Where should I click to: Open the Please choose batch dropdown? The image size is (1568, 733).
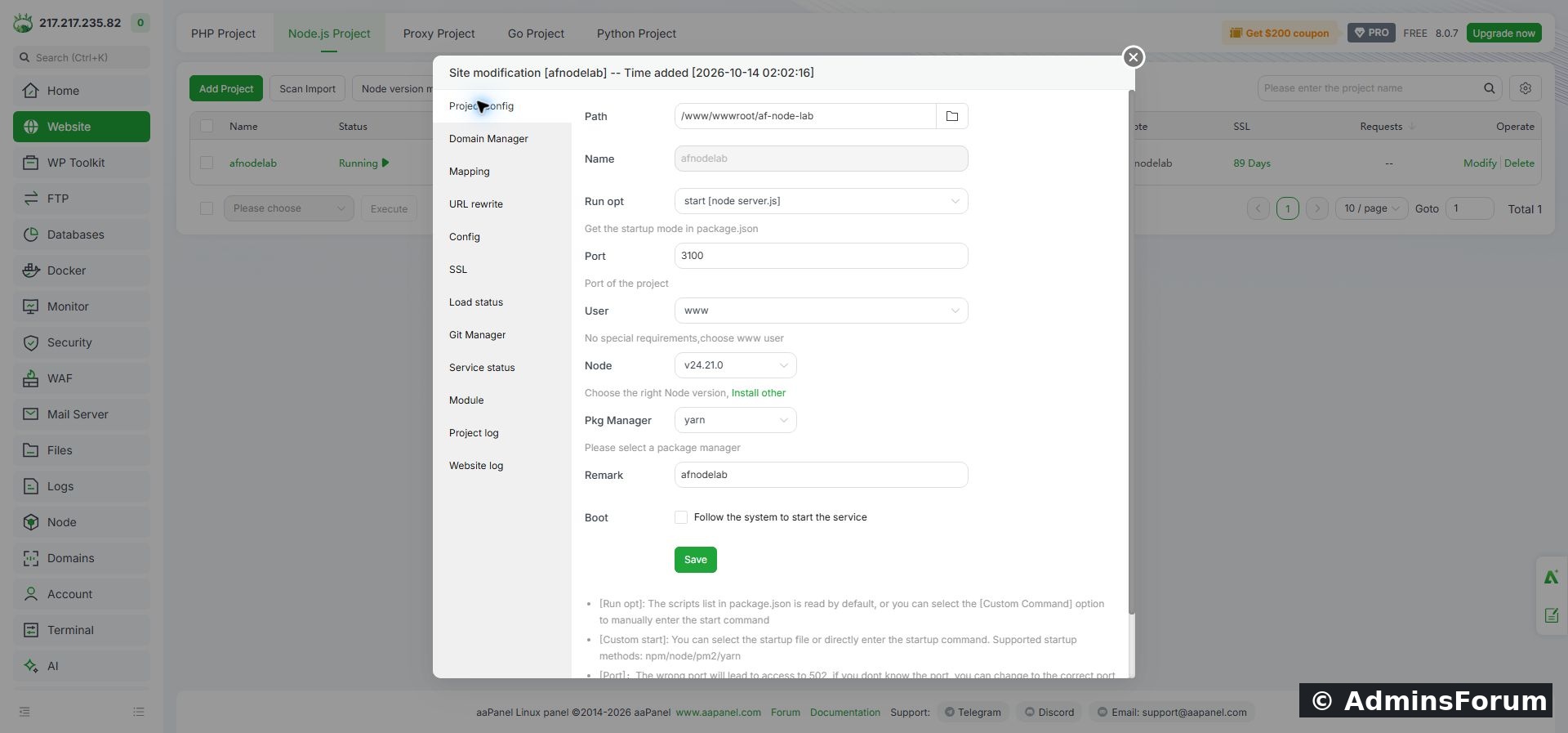click(289, 208)
